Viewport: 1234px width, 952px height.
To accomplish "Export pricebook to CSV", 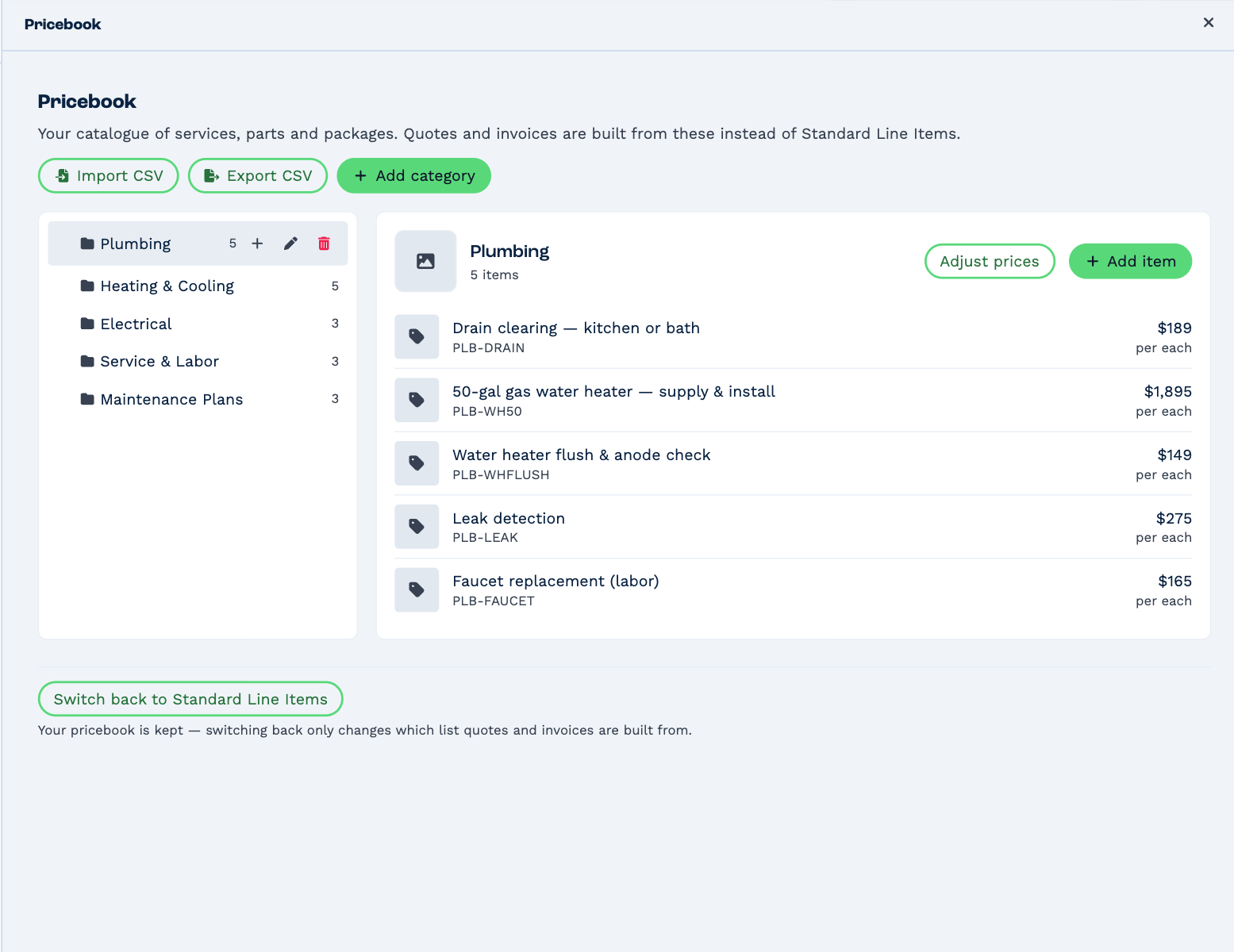I will tap(258, 175).
